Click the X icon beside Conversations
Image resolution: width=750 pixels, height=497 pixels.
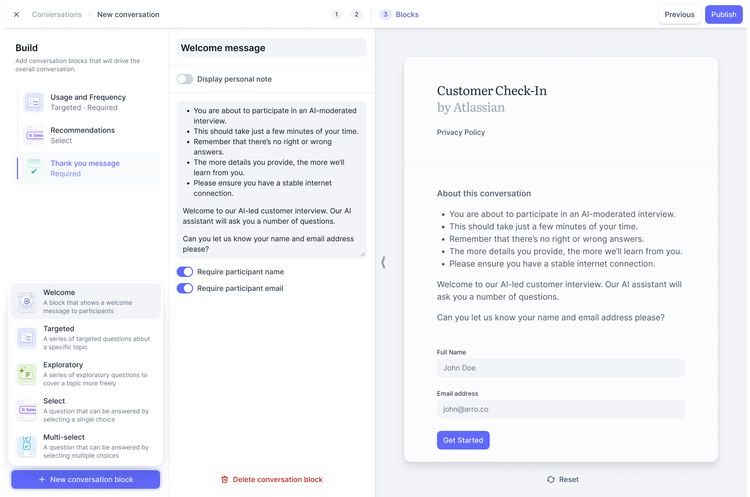tap(16, 14)
